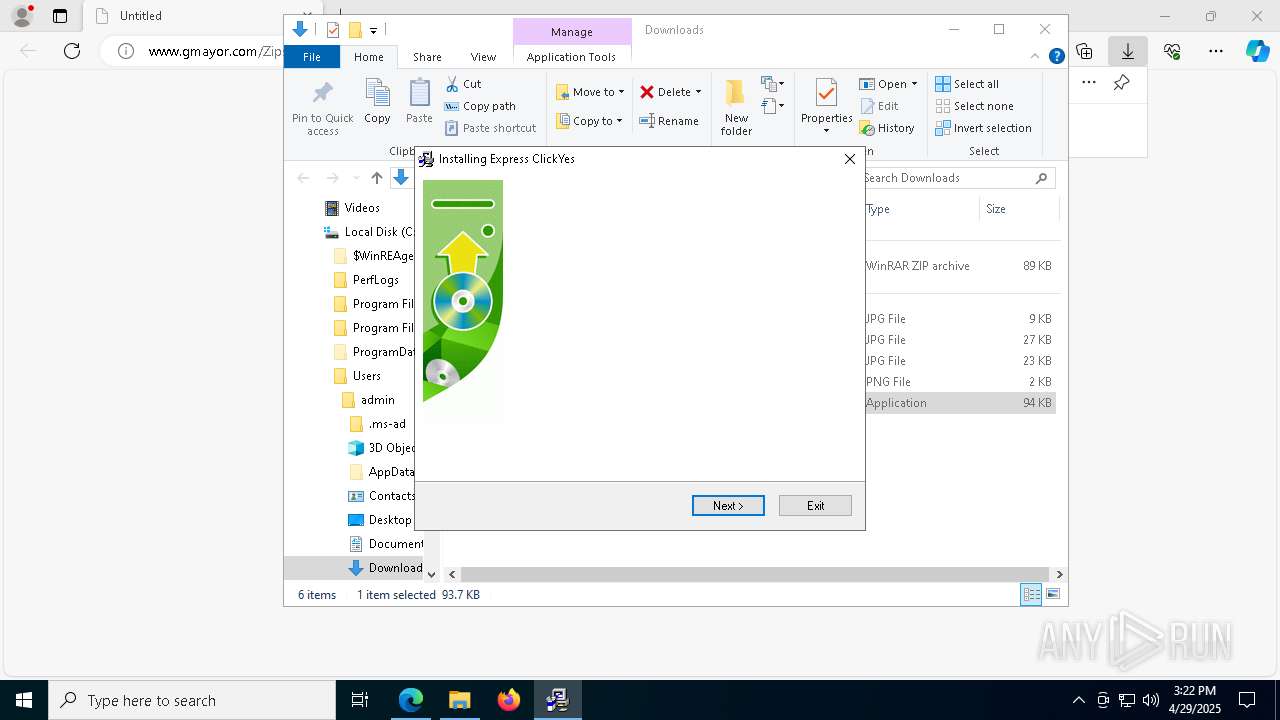This screenshot has height=720, width=1280.
Task: Click Select all in ribbon
Action: coord(967,84)
